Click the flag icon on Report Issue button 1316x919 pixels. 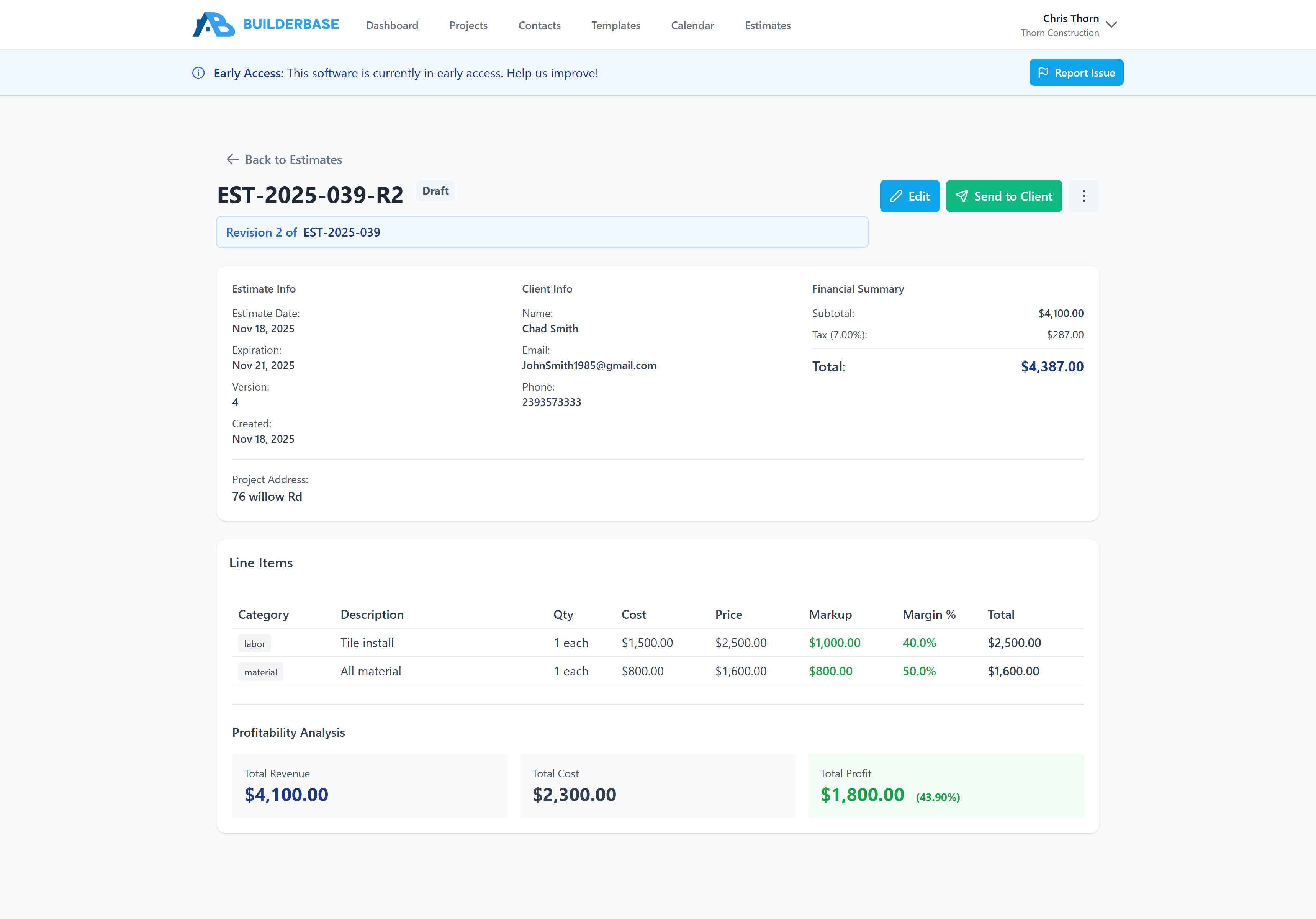1044,72
